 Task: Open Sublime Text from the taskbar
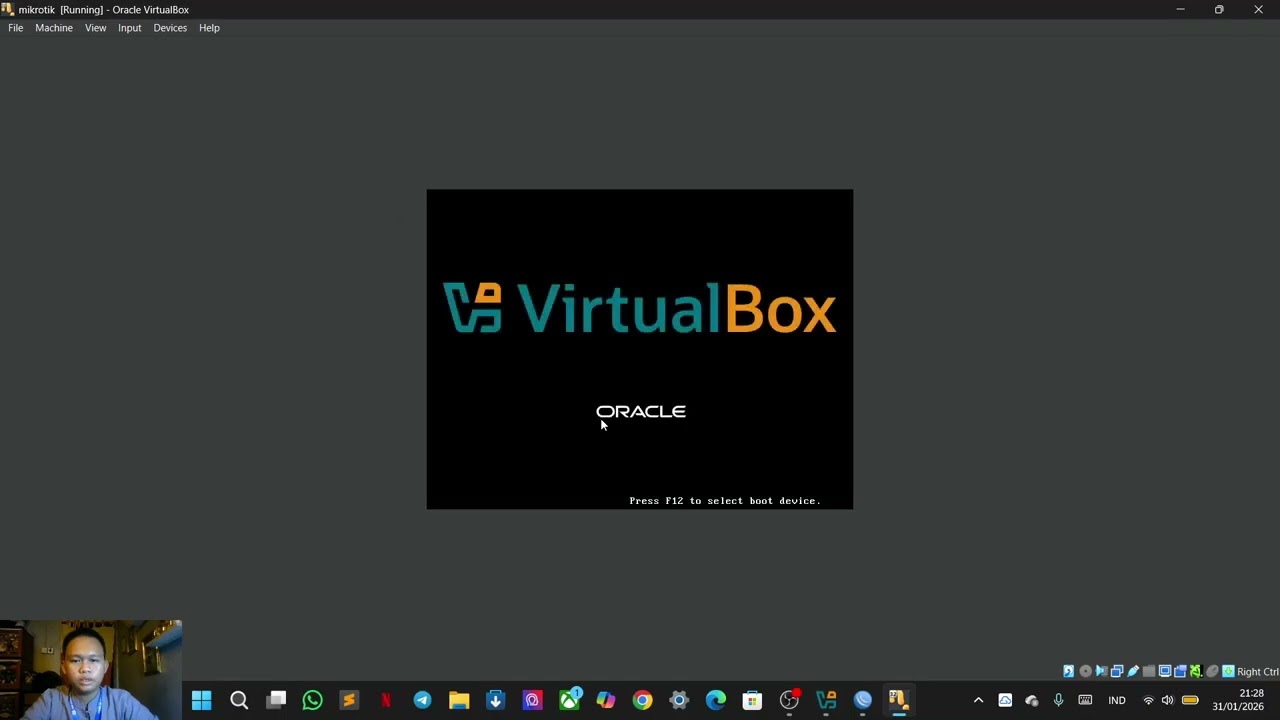(349, 700)
